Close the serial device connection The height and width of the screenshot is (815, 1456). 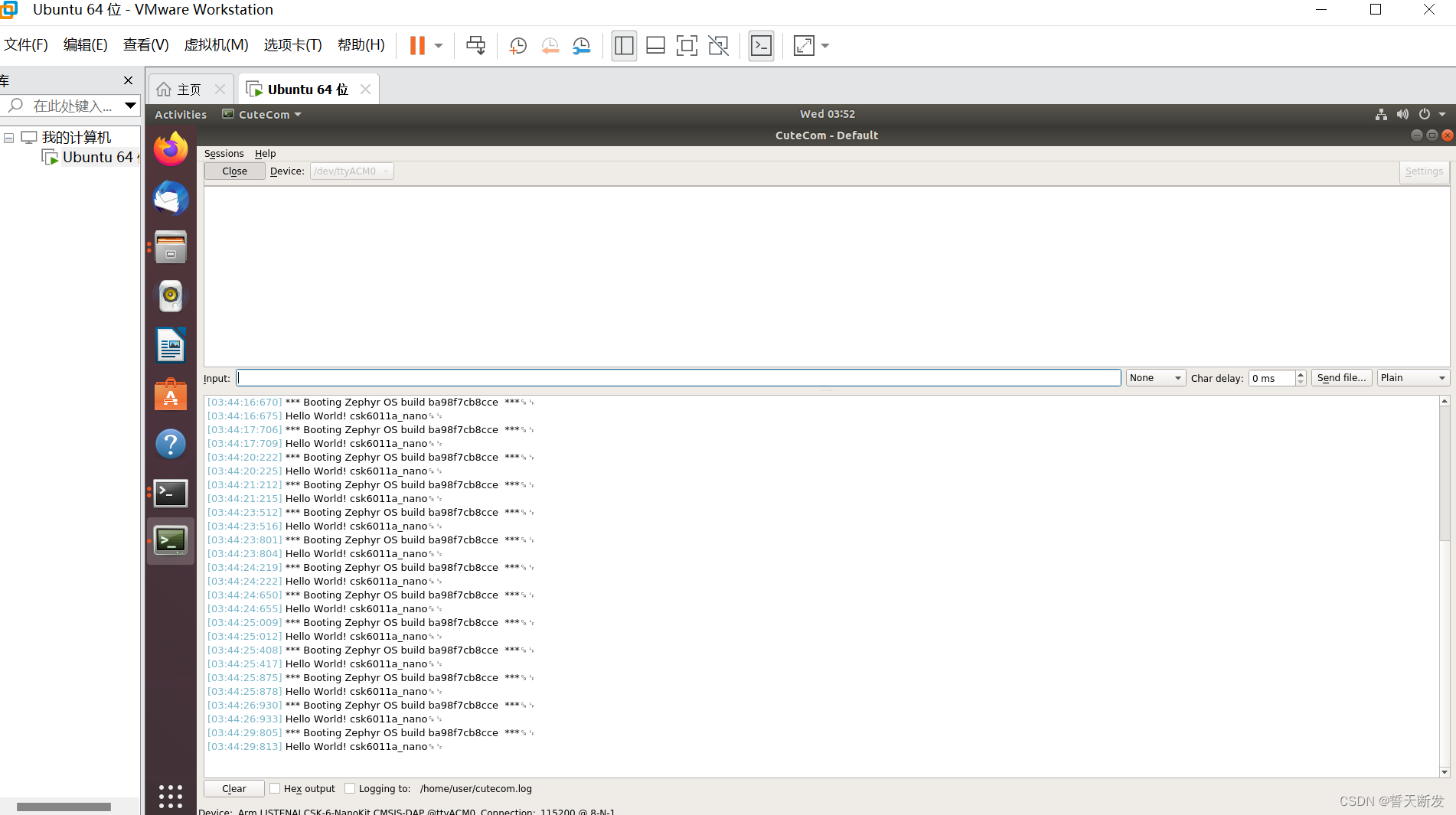tap(234, 171)
